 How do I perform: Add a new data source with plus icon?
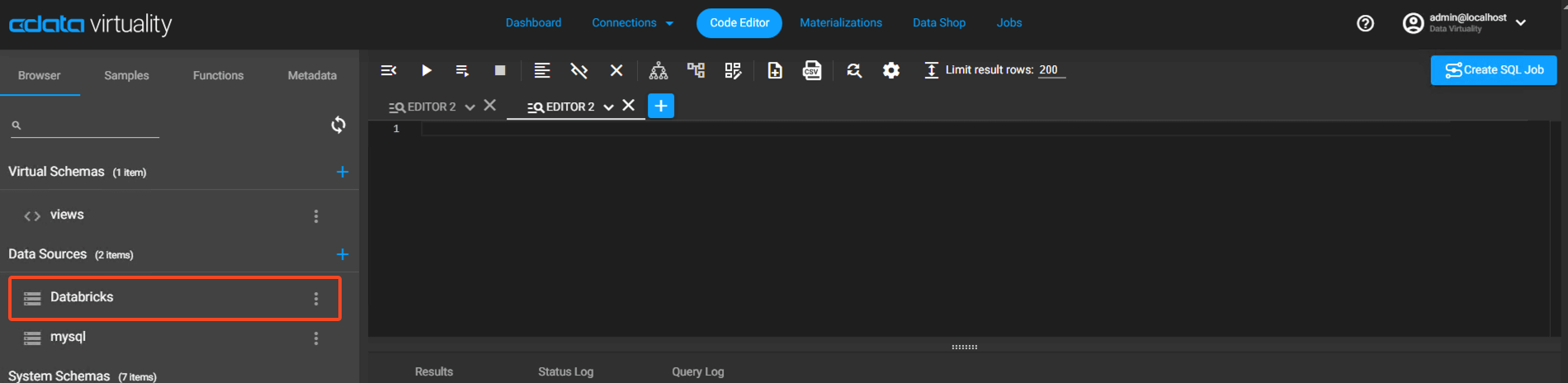[x=342, y=254]
